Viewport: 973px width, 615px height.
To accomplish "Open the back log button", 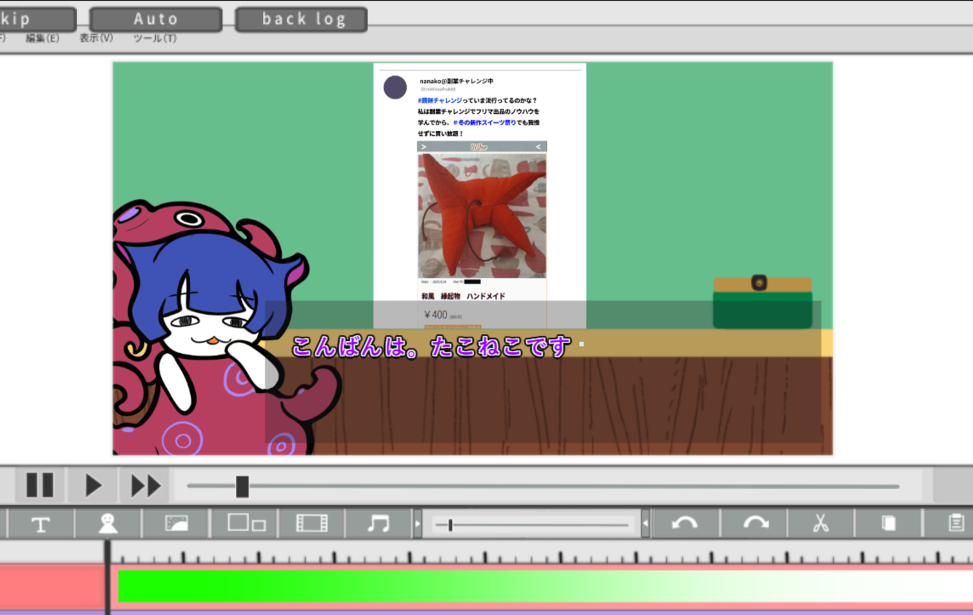I will click(302, 19).
